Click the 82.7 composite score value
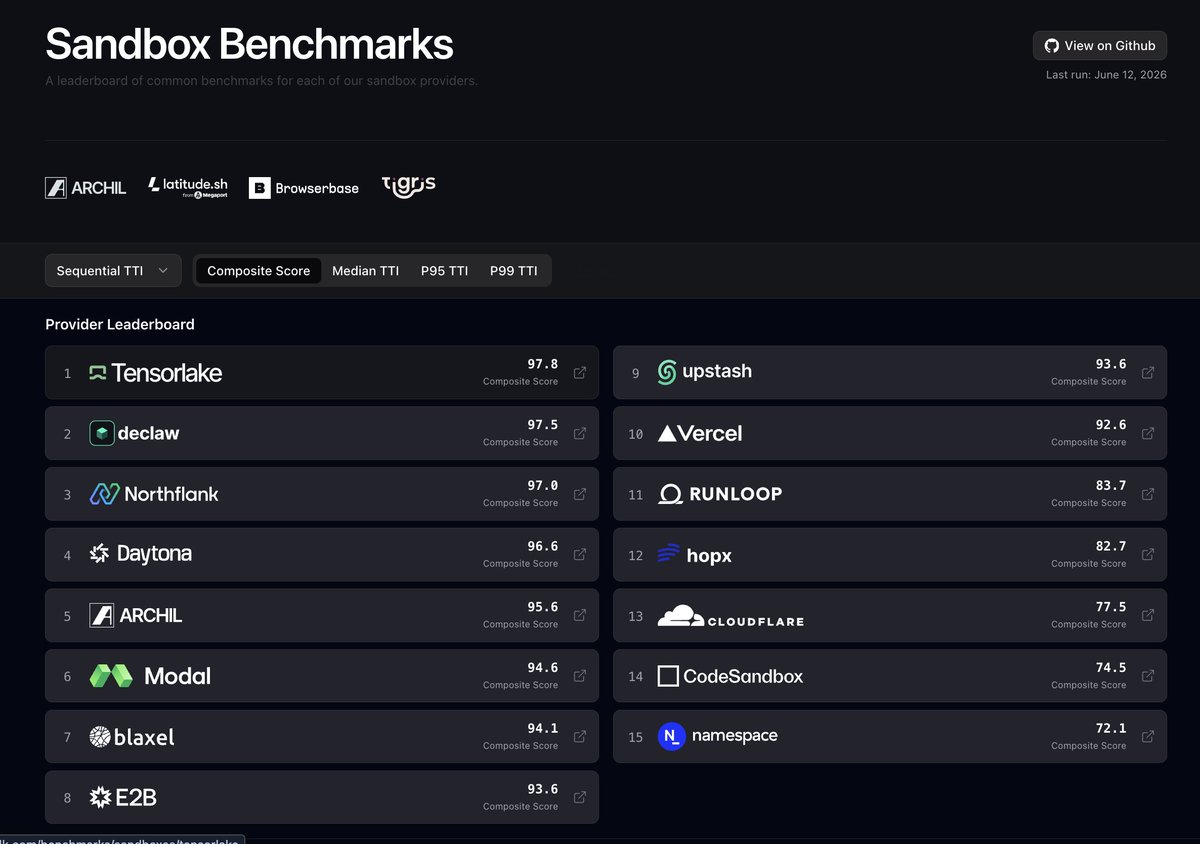Screen dimensions: 1200x844 (1111, 547)
